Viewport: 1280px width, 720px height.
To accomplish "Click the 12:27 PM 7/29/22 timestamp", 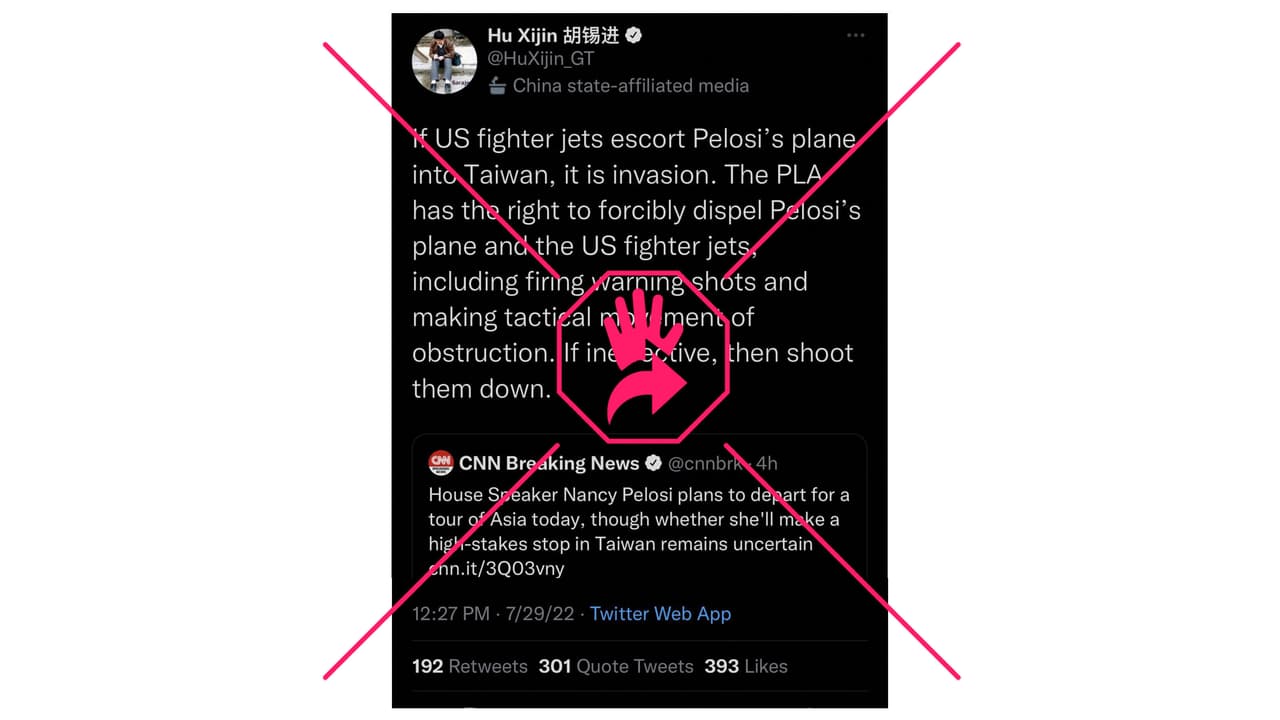I will coord(493,614).
